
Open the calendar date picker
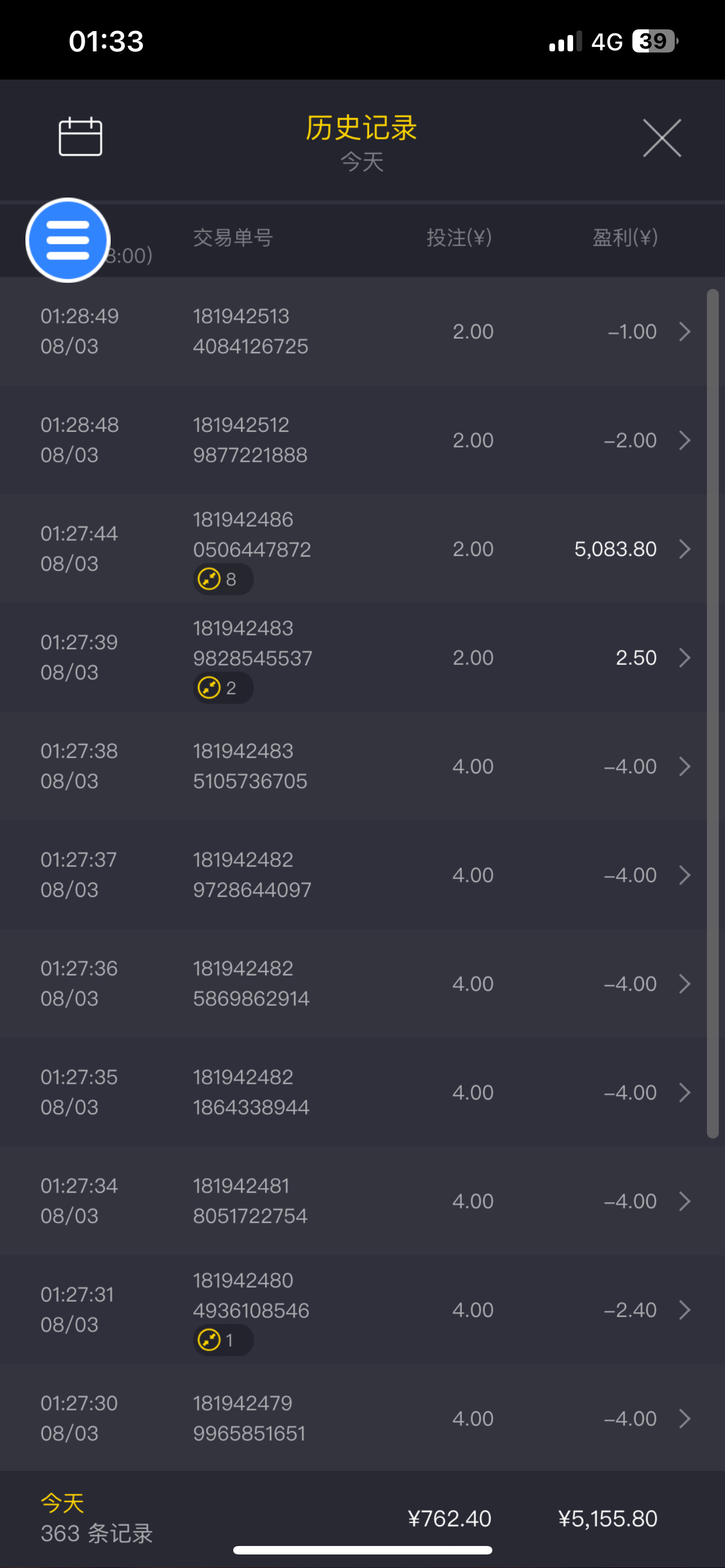coord(80,137)
